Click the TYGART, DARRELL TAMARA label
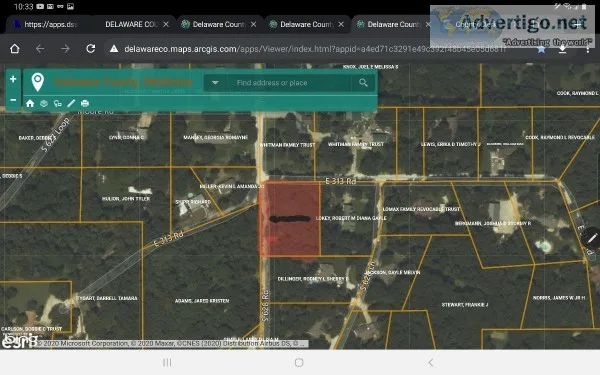Screen dimensions: 600x375 tap(107, 298)
